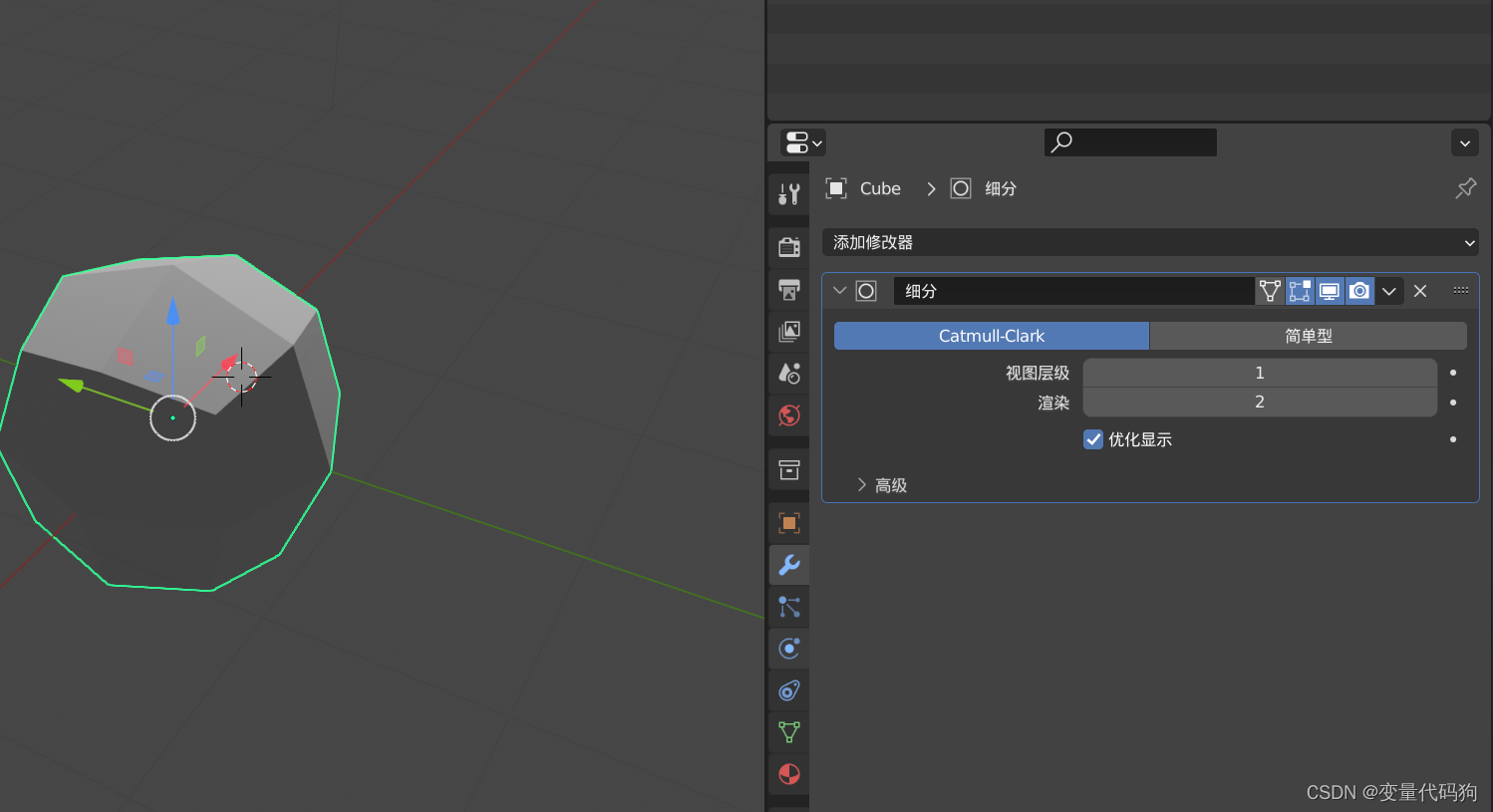Open the Render properties tab
Screen dimensions: 1493x812
coord(788,246)
